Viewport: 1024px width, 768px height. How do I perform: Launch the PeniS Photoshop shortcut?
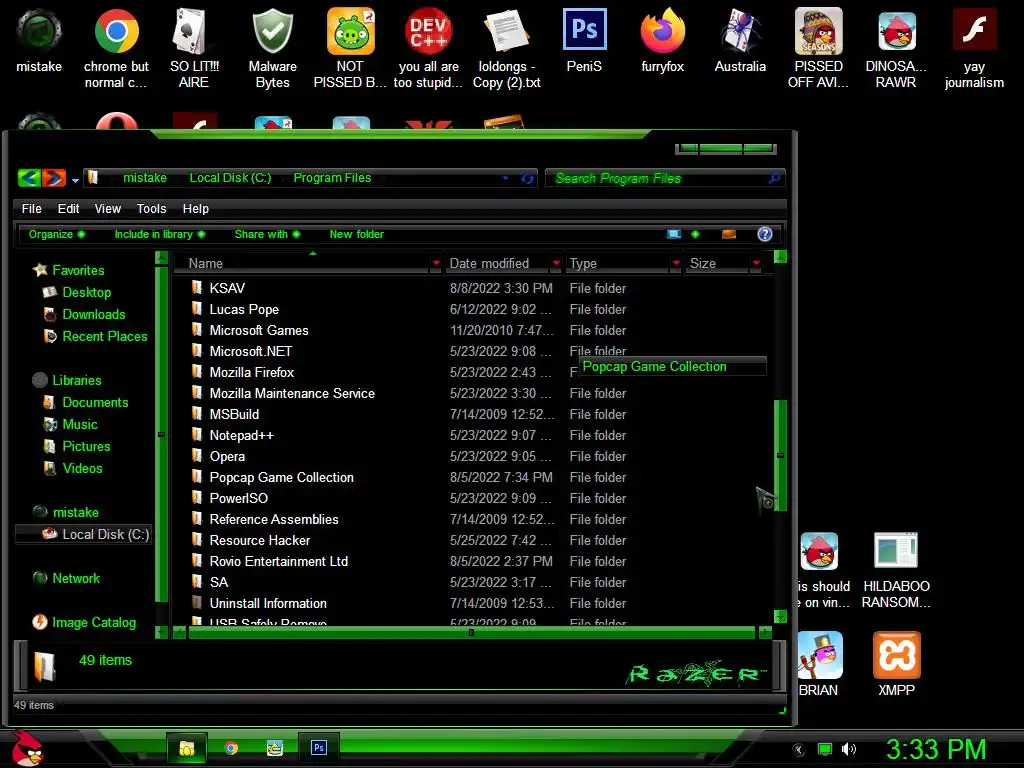tap(584, 40)
